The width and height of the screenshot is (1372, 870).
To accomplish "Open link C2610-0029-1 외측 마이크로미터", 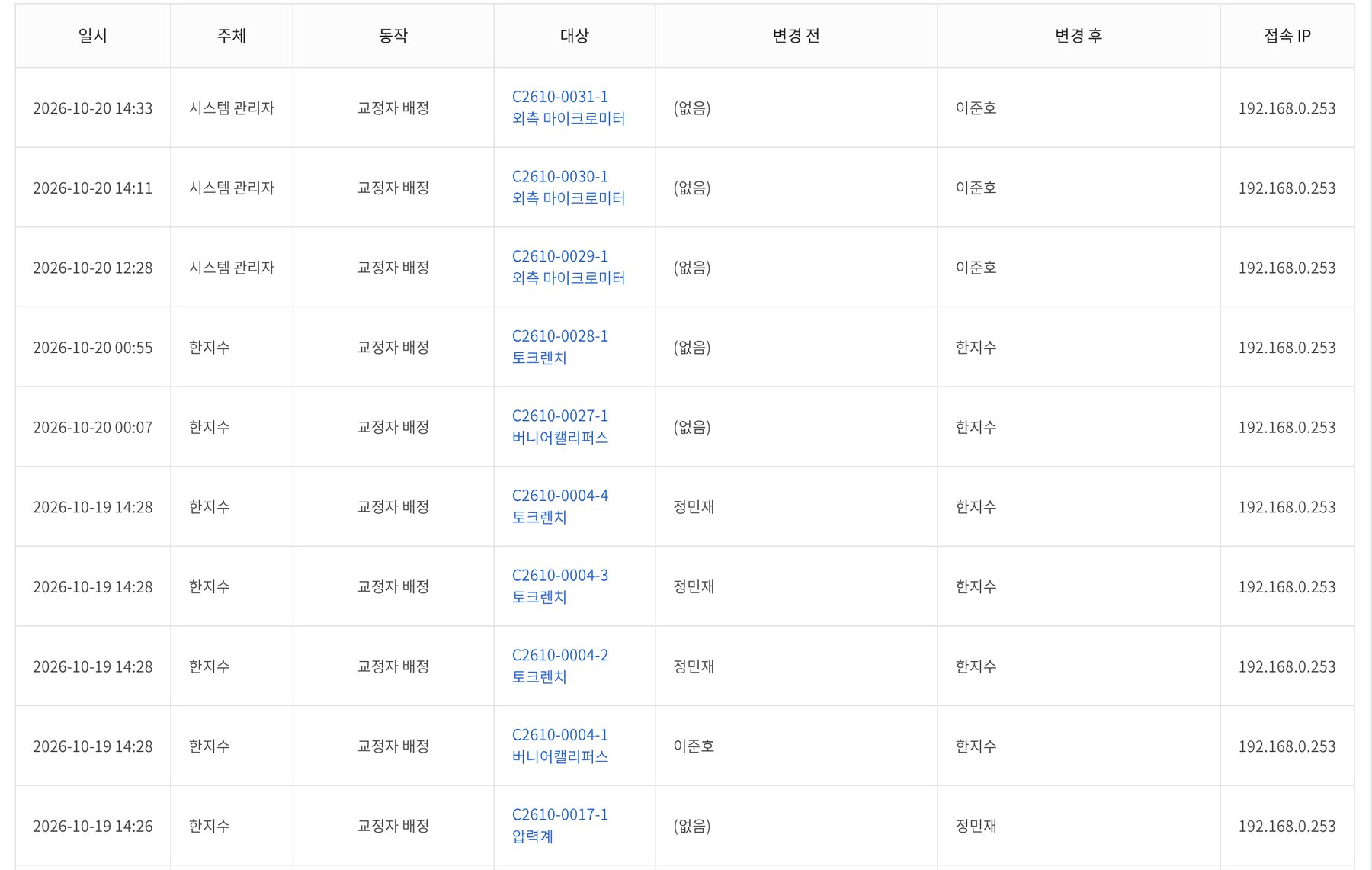I will [568, 267].
